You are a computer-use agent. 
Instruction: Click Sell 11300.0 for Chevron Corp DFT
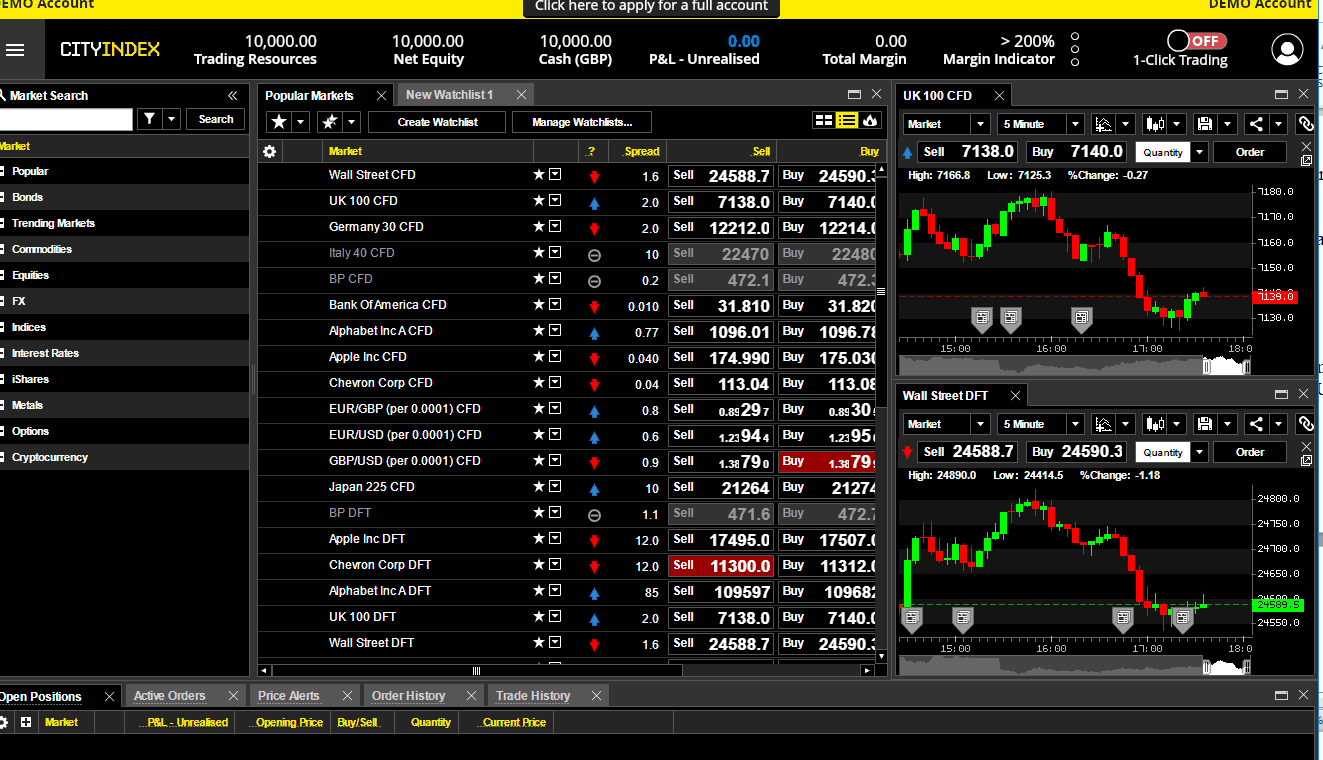tap(721, 565)
